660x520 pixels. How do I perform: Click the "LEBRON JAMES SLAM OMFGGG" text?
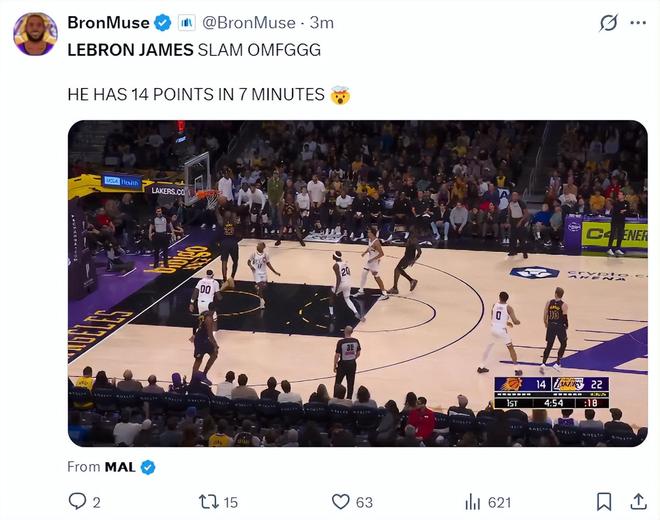pyautogui.click(x=194, y=49)
